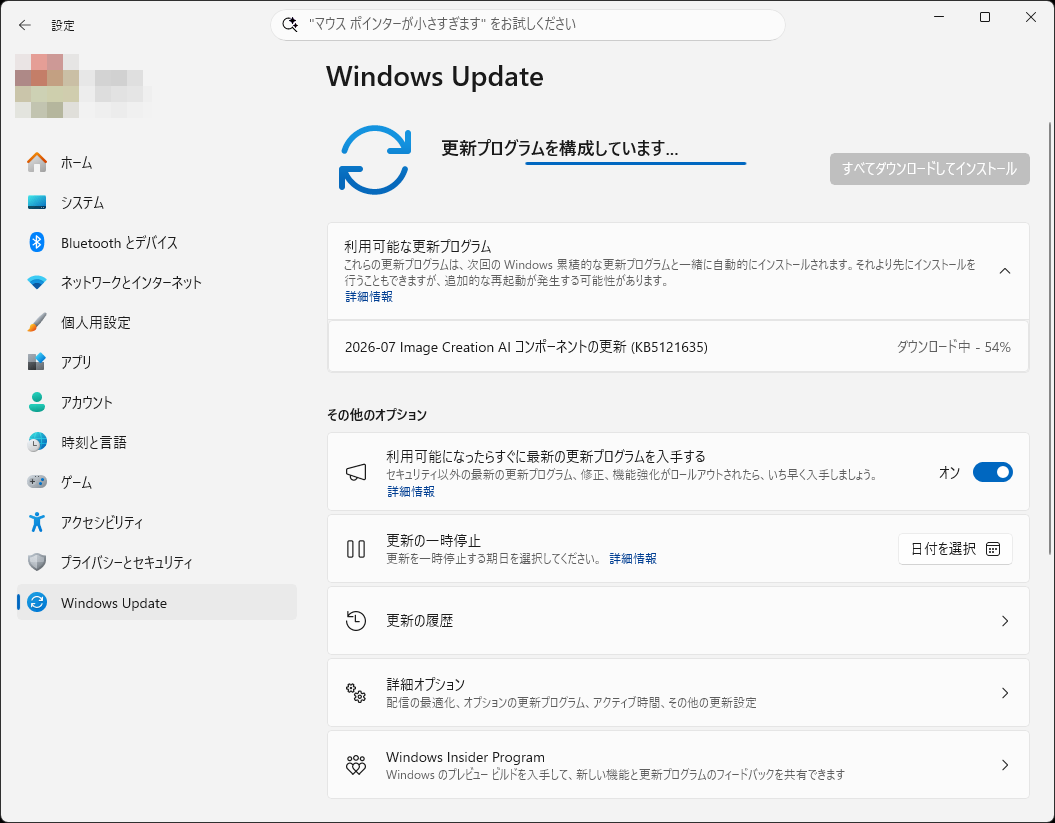Click the その他のオプション heading
This screenshot has height=823, width=1055.
377,415
